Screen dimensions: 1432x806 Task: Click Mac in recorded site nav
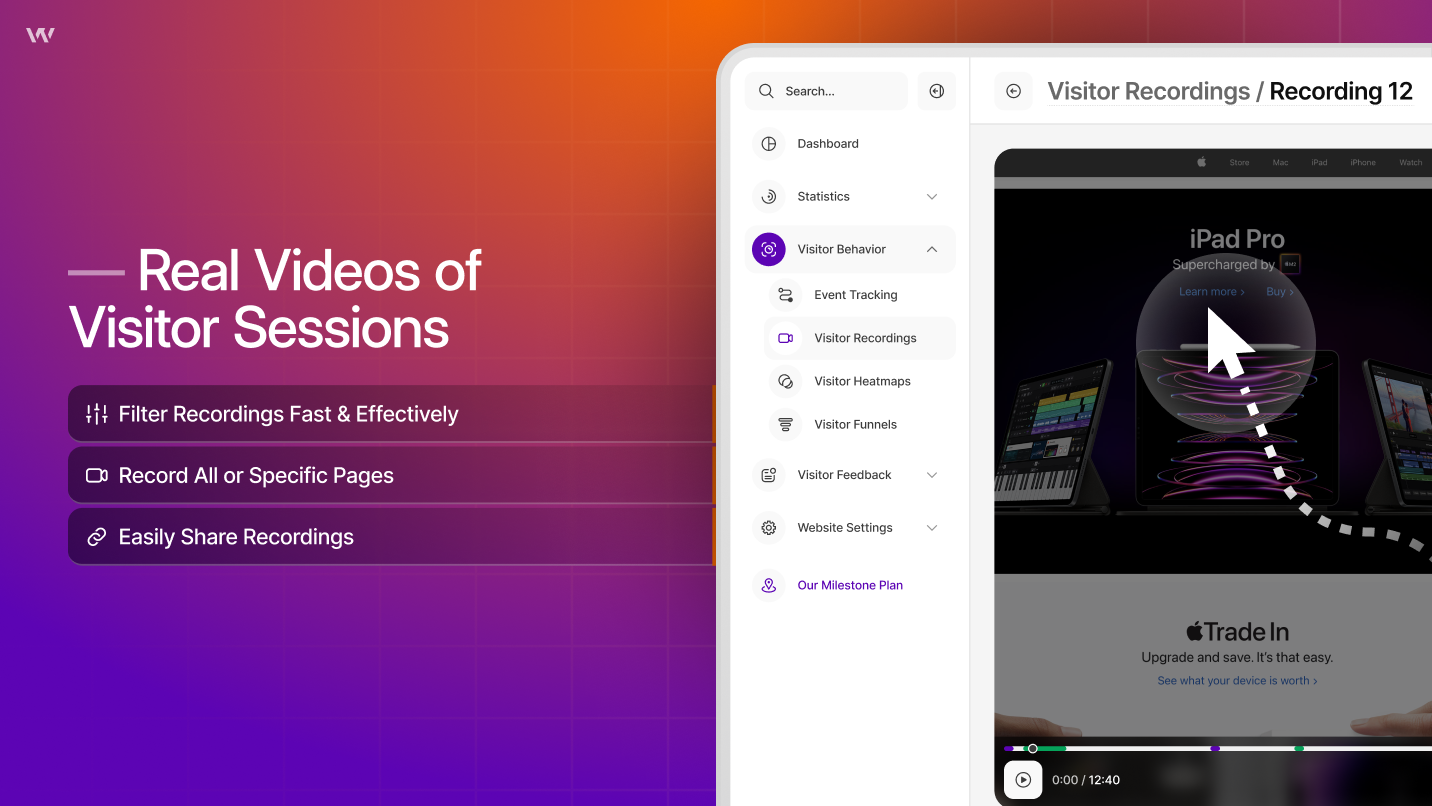click(1280, 162)
